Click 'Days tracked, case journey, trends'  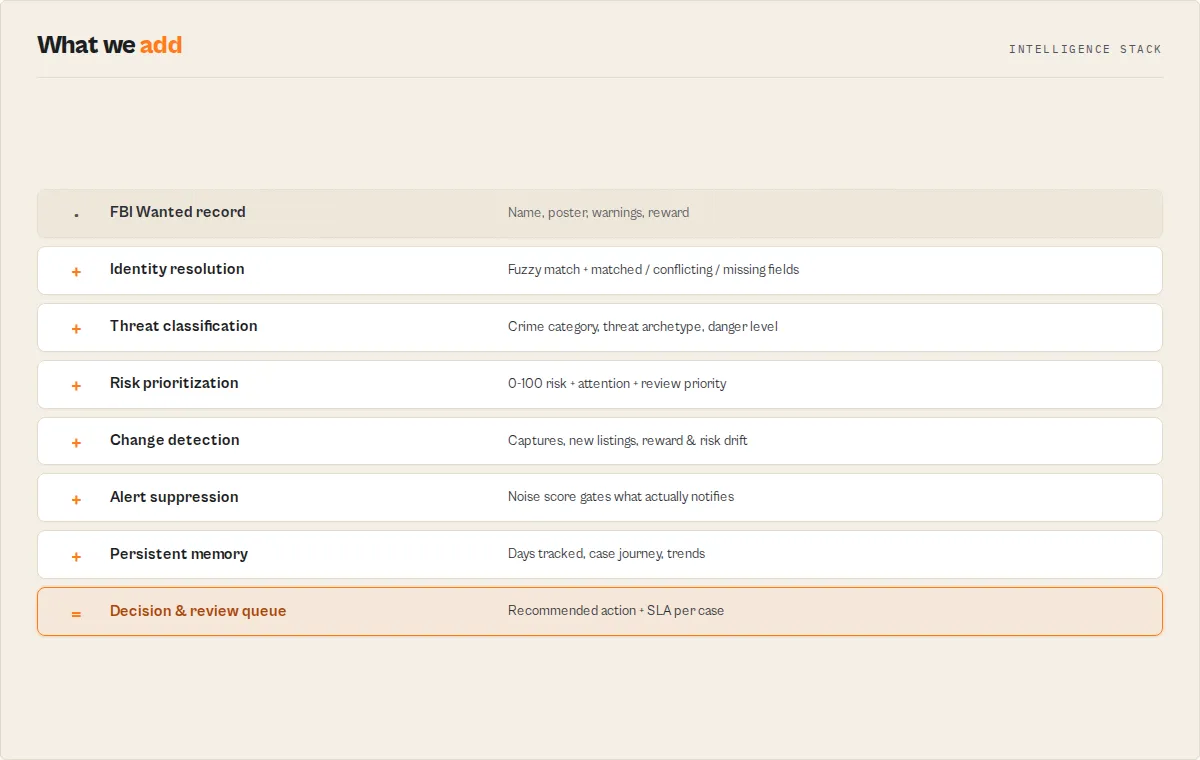point(606,554)
